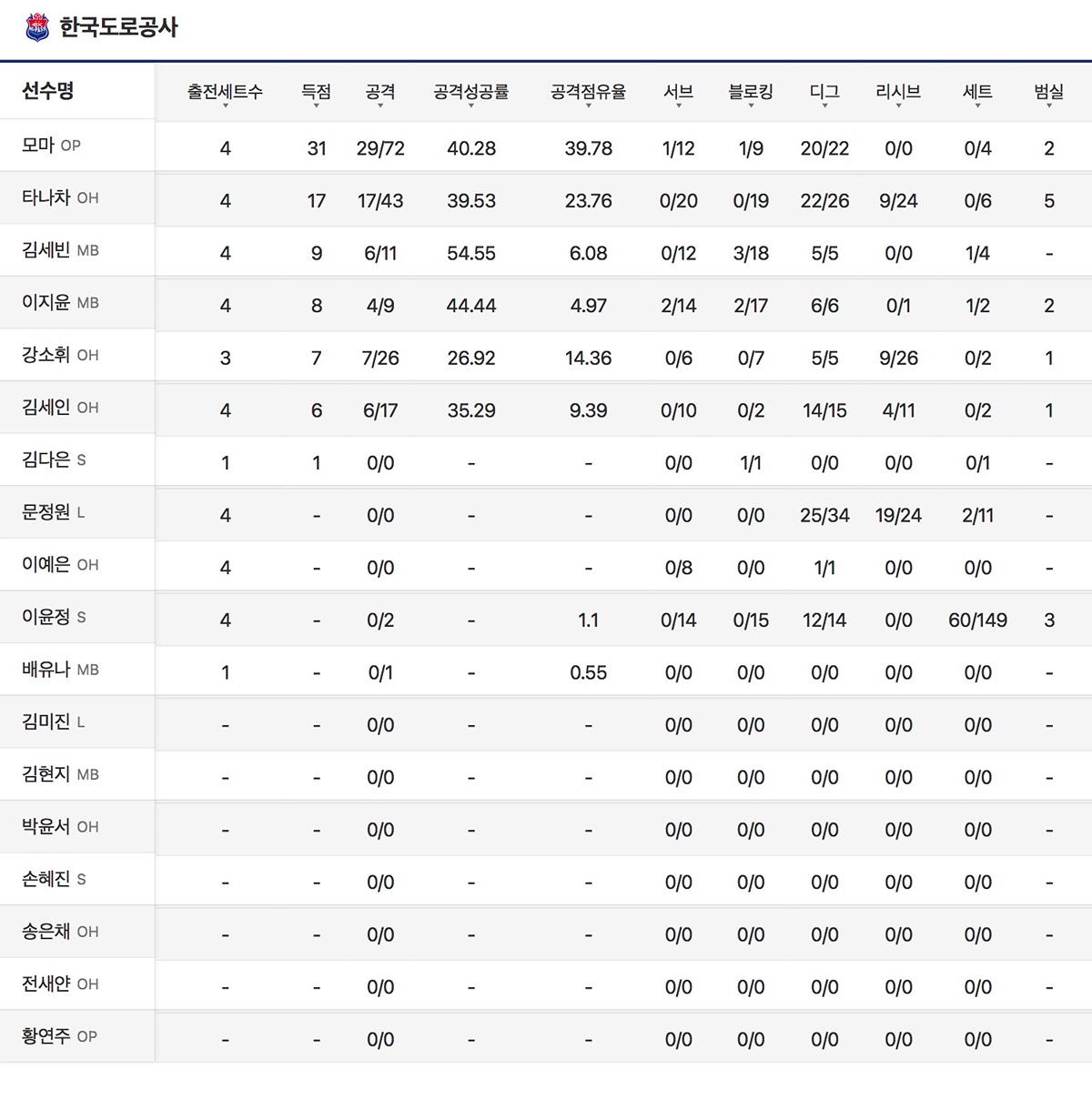Sort table by 블로킹 column
The width and height of the screenshot is (1092, 1100).
pyautogui.click(x=751, y=93)
